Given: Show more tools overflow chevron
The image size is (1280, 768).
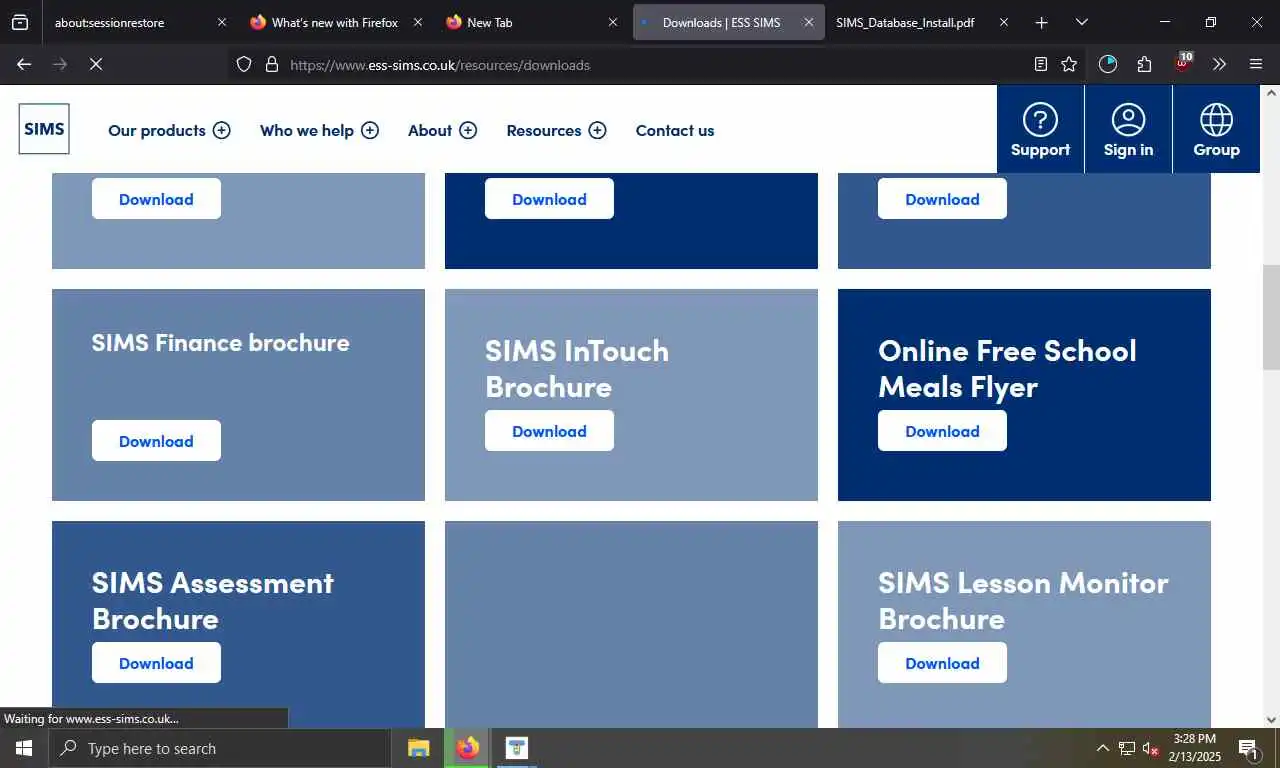Looking at the screenshot, I should pyautogui.click(x=1219, y=64).
